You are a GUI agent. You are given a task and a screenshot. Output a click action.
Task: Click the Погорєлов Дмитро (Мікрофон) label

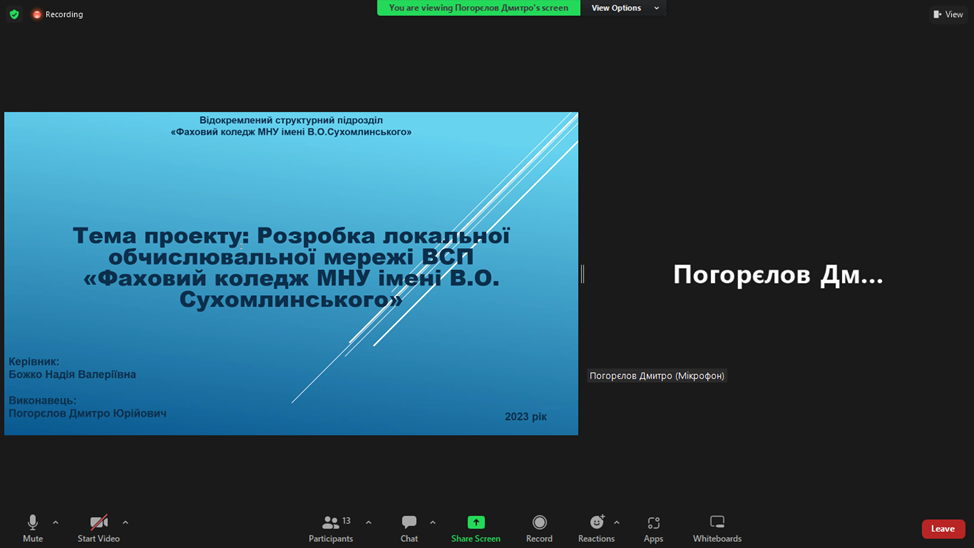coord(657,375)
